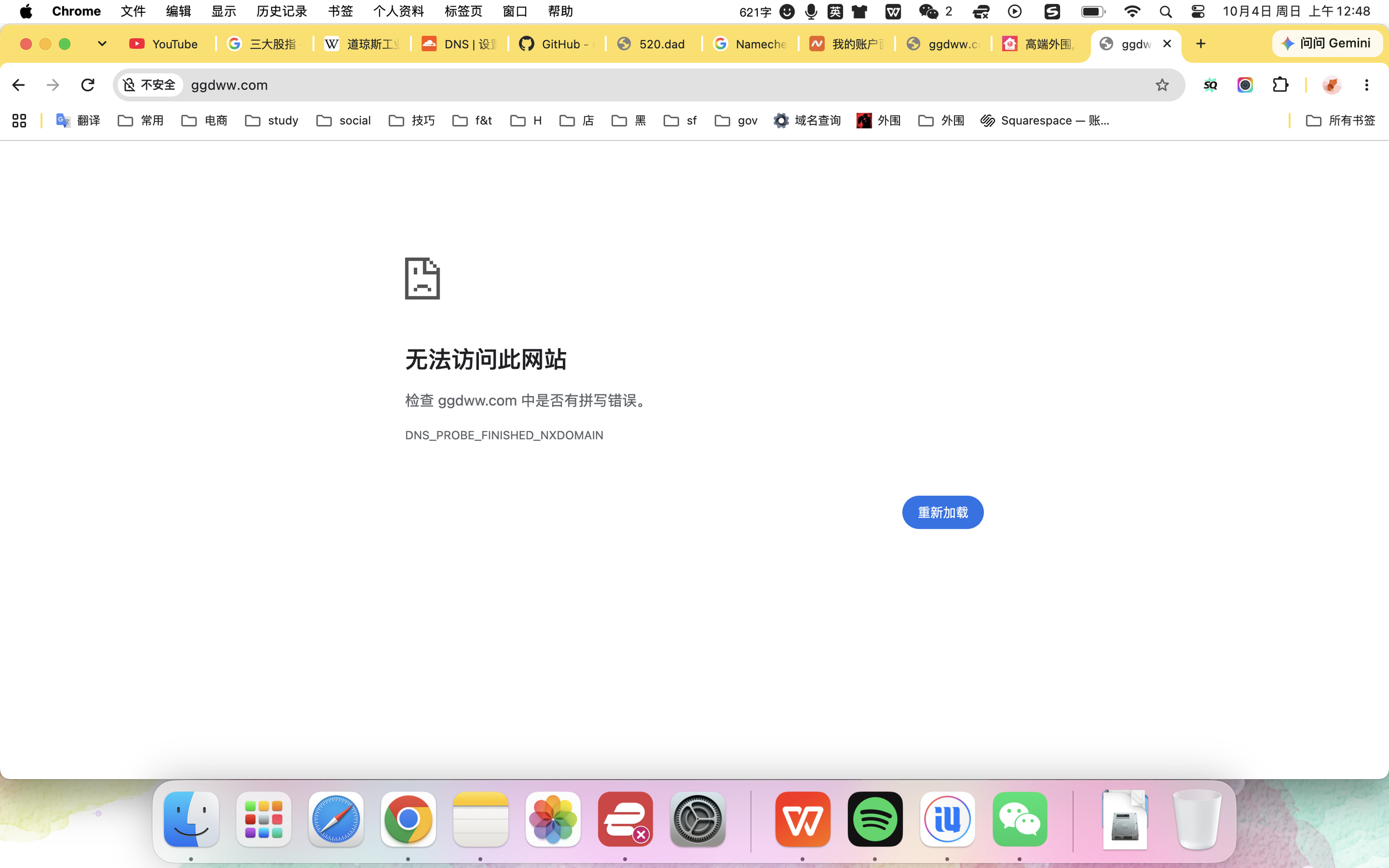Open Spotify from the Dock
The width and height of the screenshot is (1389, 868).
point(875,819)
